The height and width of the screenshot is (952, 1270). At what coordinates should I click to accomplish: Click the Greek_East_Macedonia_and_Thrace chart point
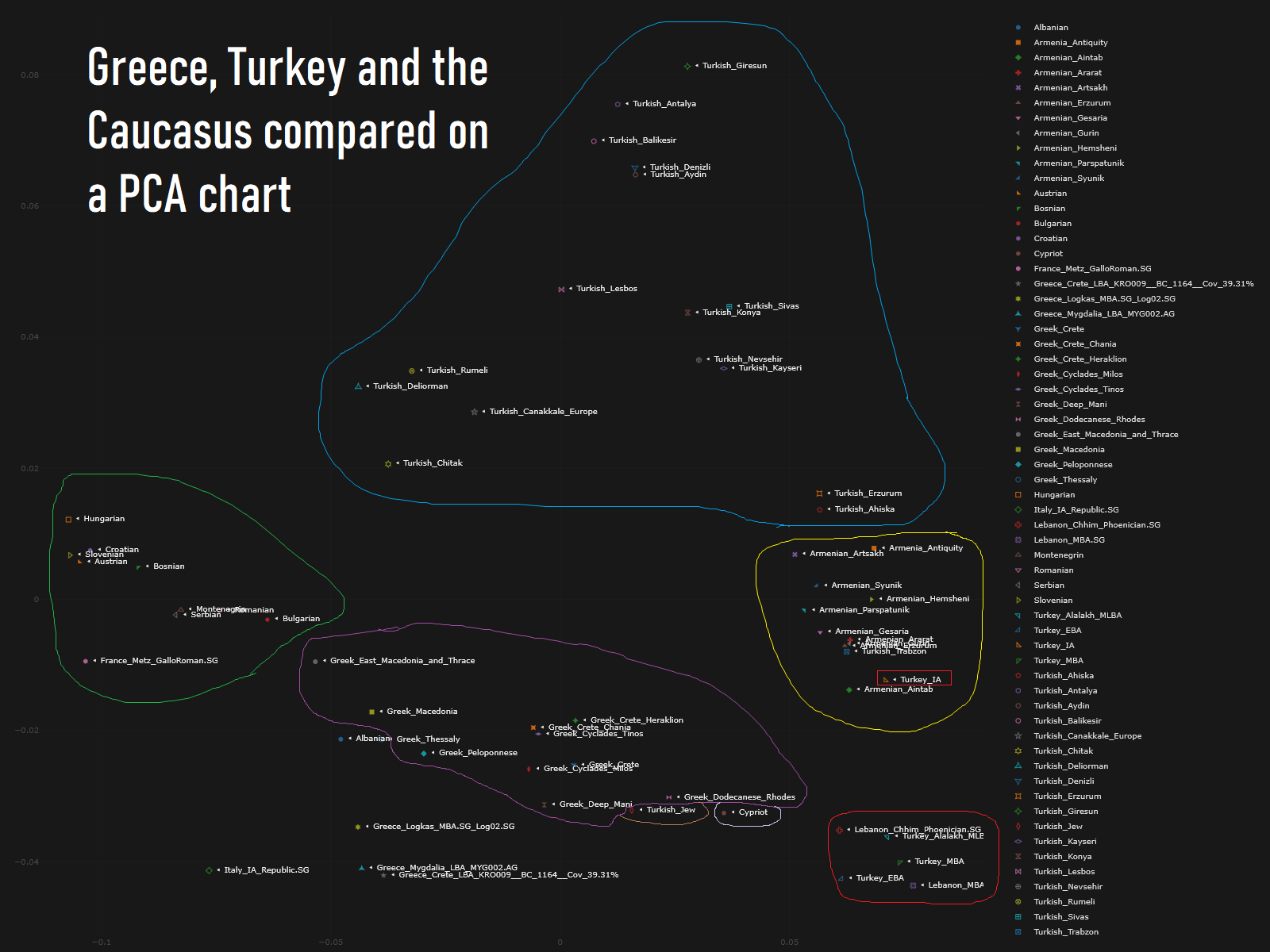[x=316, y=662]
